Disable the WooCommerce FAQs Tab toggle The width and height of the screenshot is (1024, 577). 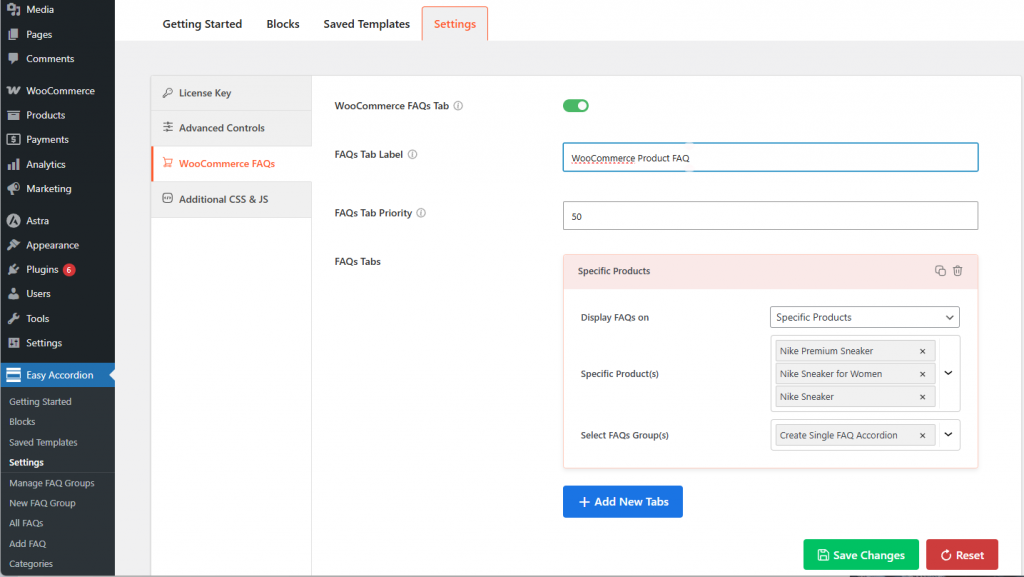pyautogui.click(x=576, y=106)
